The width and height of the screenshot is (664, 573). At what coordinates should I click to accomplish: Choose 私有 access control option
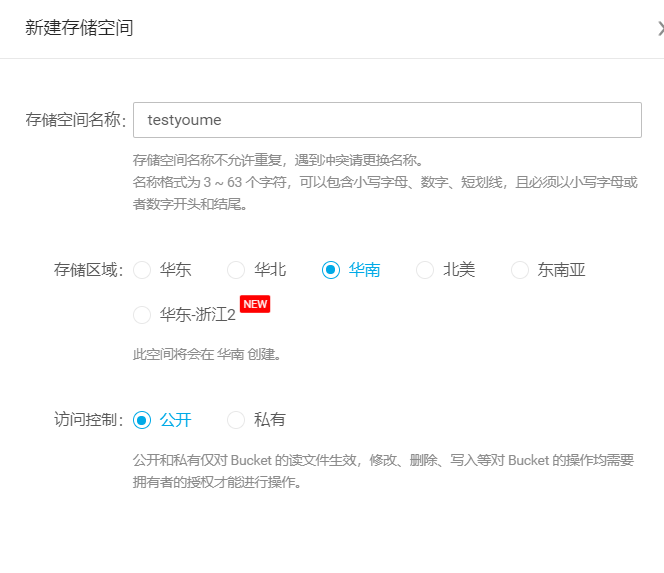(x=236, y=420)
